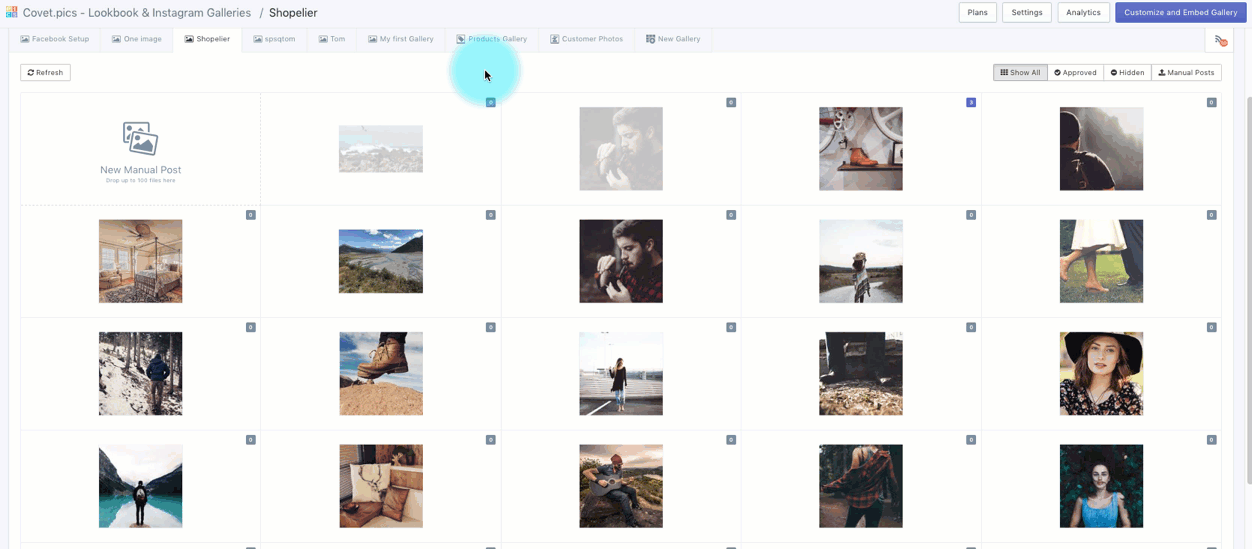The image size is (1252, 549).
Task: Open the boots and film projector photo
Action: (861, 149)
